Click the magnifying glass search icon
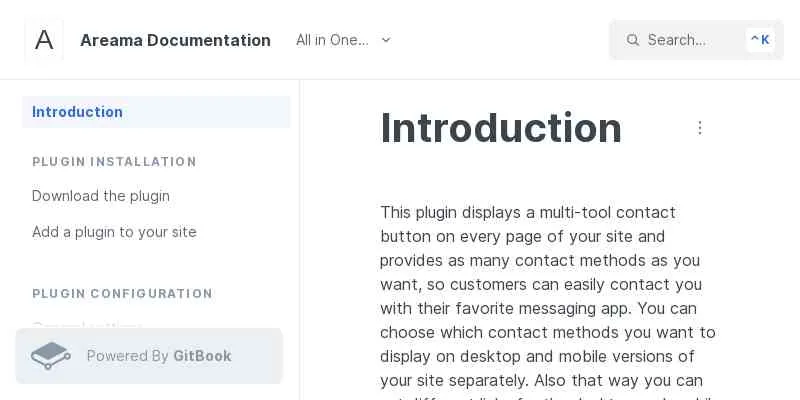The height and width of the screenshot is (400, 800). 632,40
